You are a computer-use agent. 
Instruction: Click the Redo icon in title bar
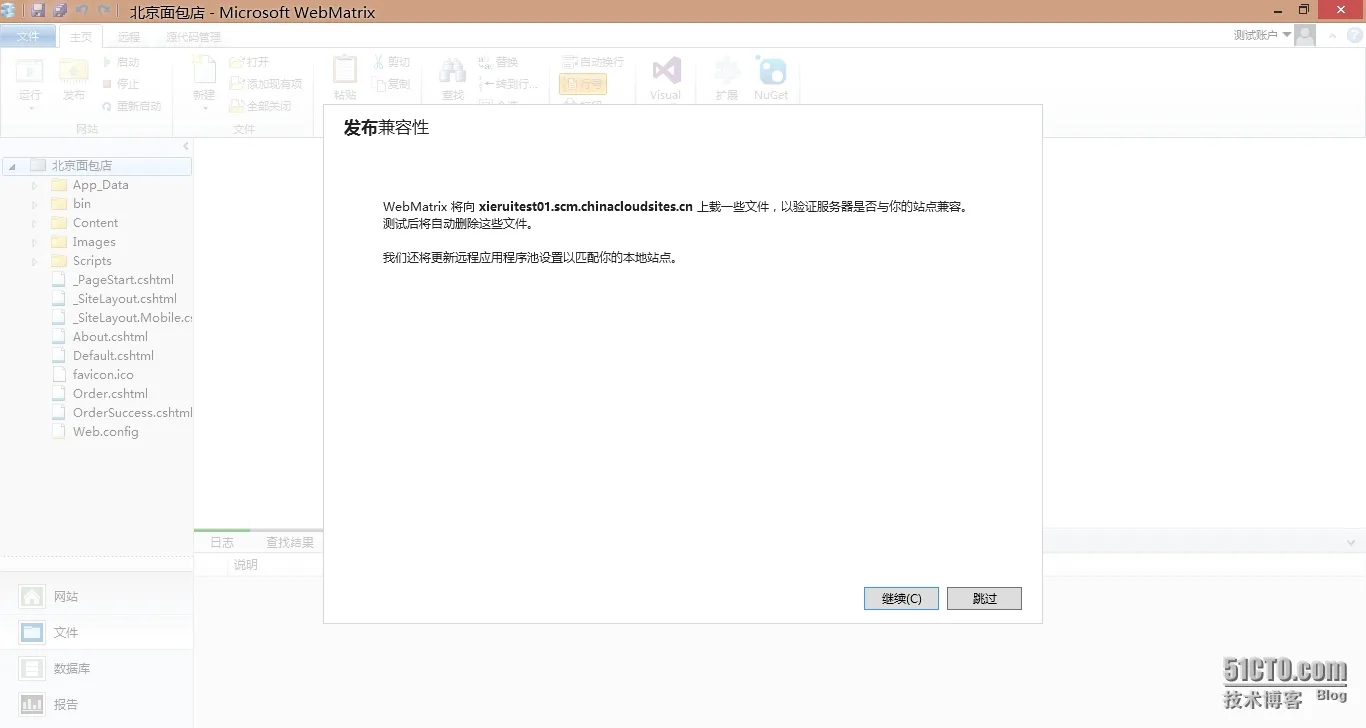point(104,10)
